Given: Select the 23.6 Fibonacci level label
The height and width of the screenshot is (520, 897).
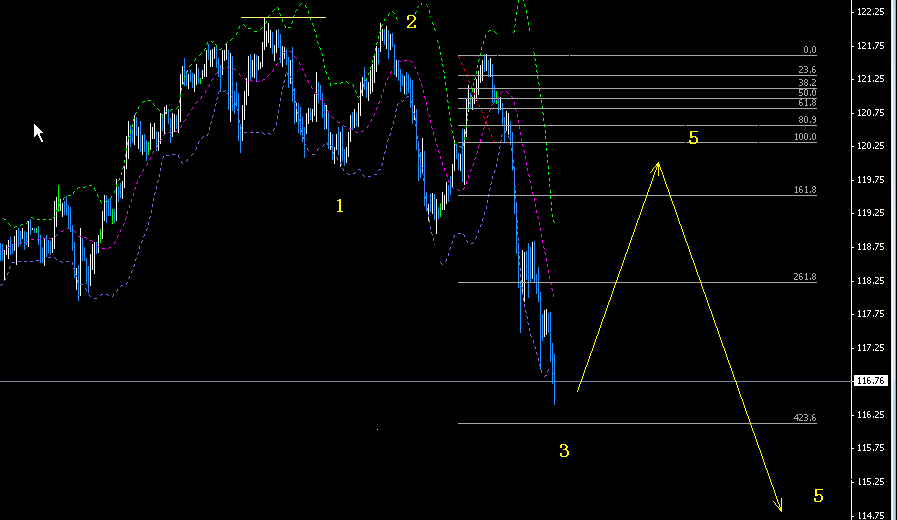Looking at the screenshot, I should [807, 70].
